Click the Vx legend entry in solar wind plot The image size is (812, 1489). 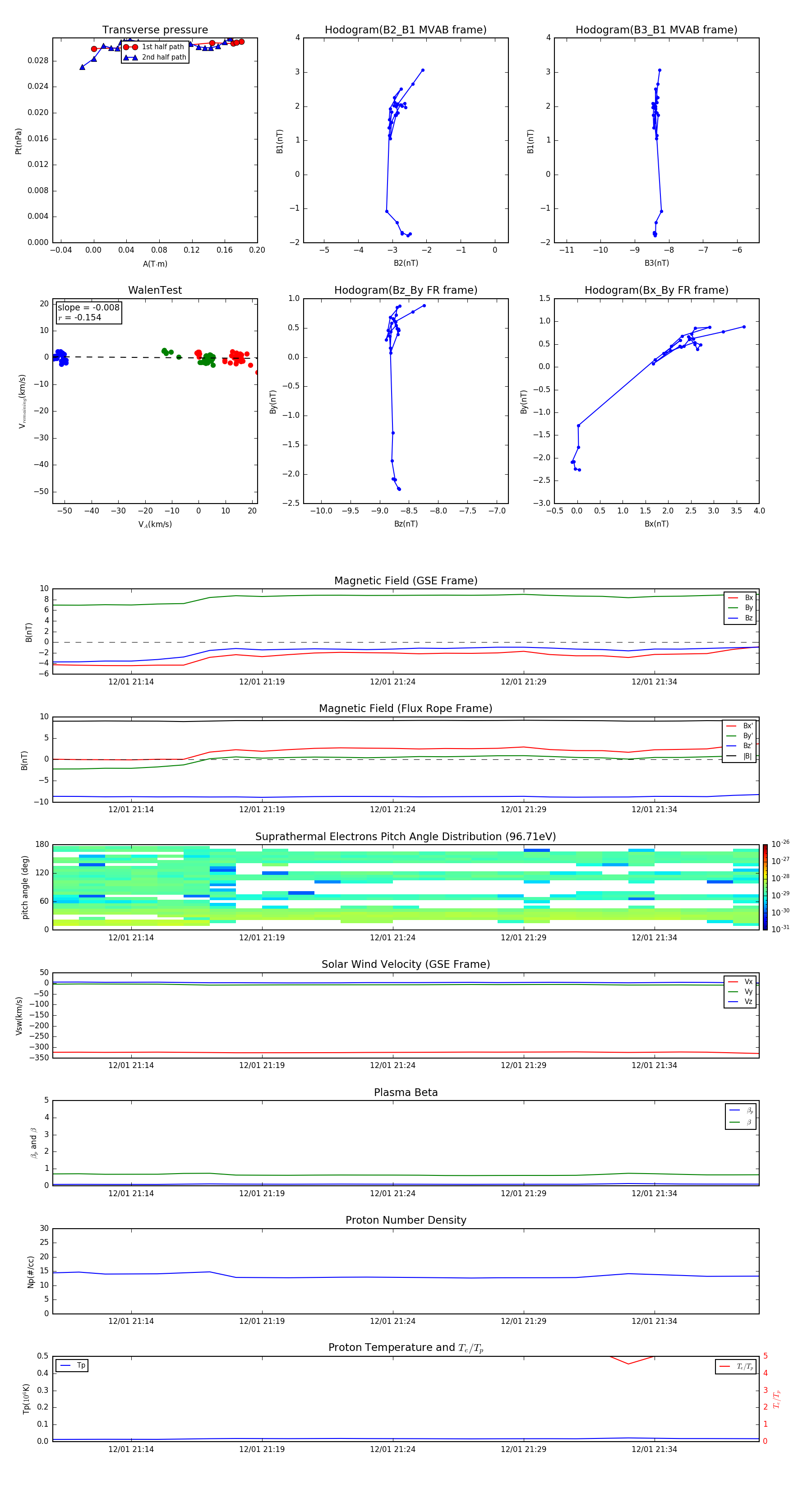740,981
